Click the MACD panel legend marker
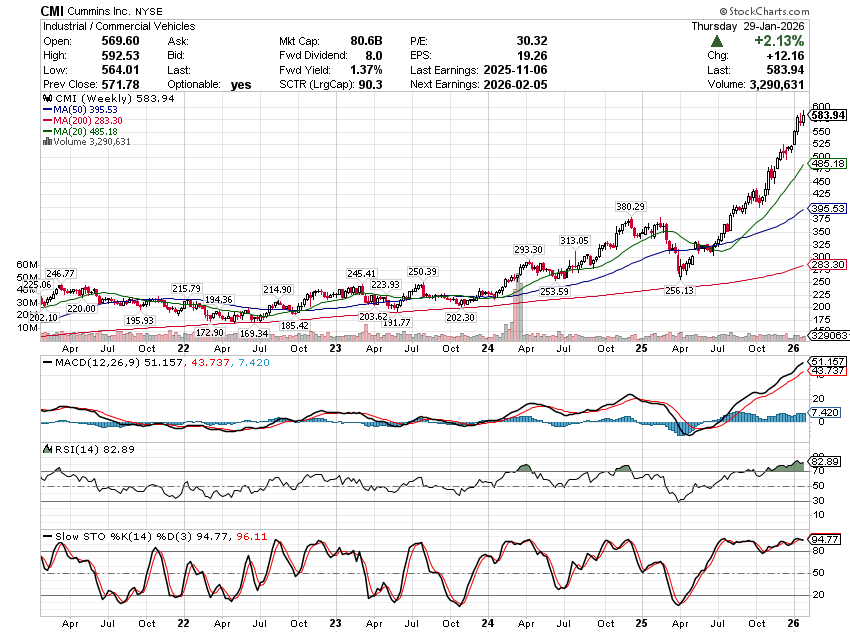The height and width of the screenshot is (633, 850). [45, 361]
